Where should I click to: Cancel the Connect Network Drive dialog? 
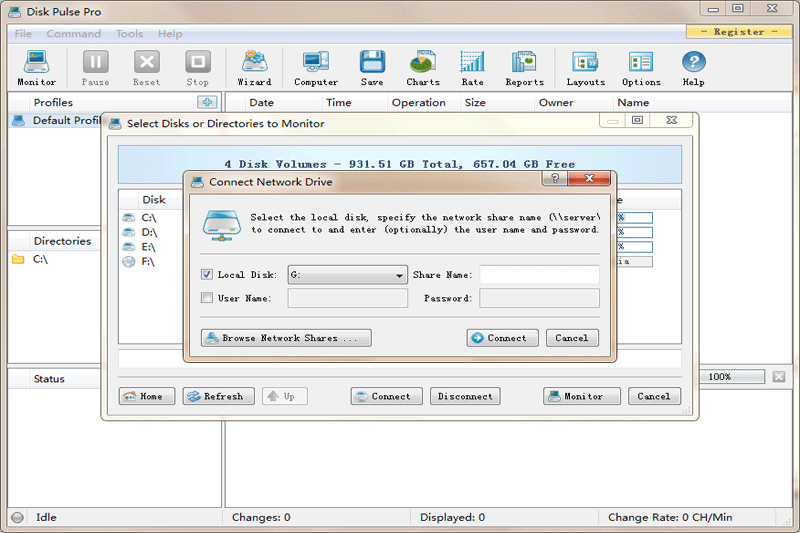pos(572,338)
